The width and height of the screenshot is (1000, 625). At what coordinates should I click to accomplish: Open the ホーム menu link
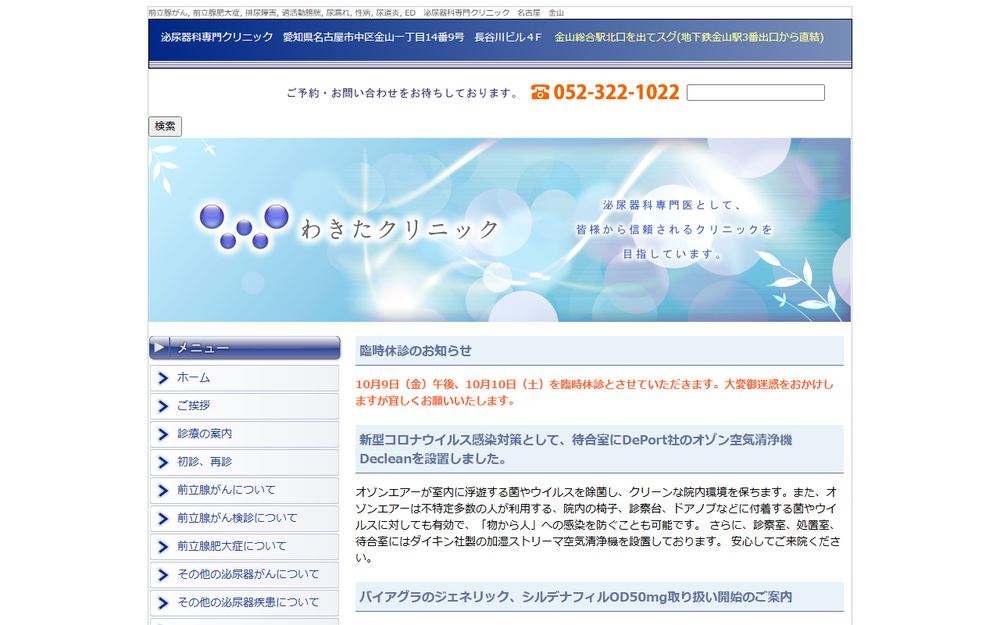tap(244, 378)
